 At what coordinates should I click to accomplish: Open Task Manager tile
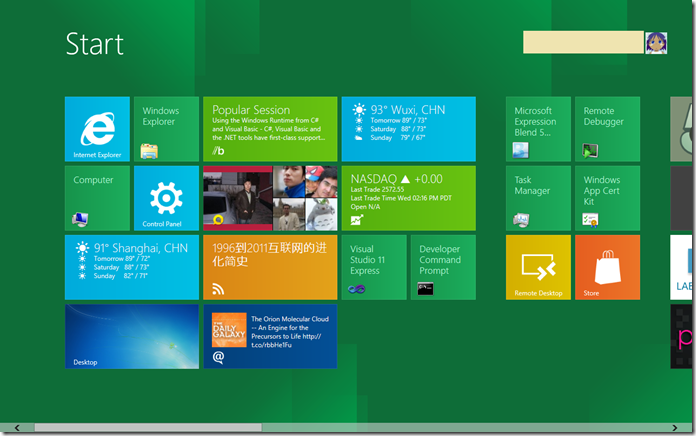click(538, 198)
